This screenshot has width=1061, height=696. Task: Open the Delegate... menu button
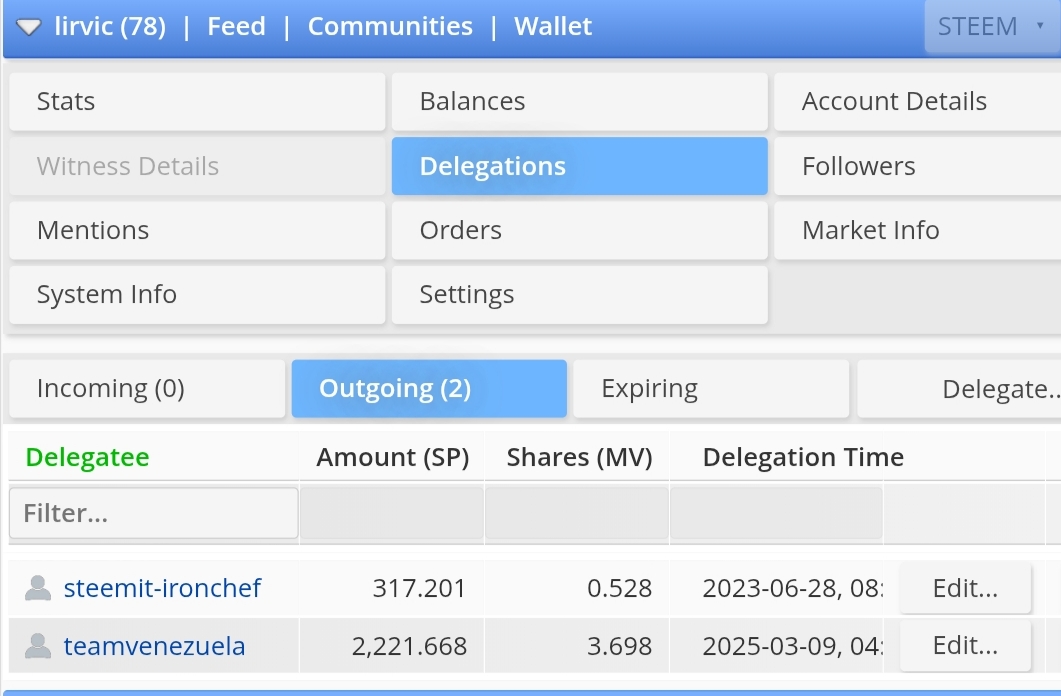[x=959, y=389]
